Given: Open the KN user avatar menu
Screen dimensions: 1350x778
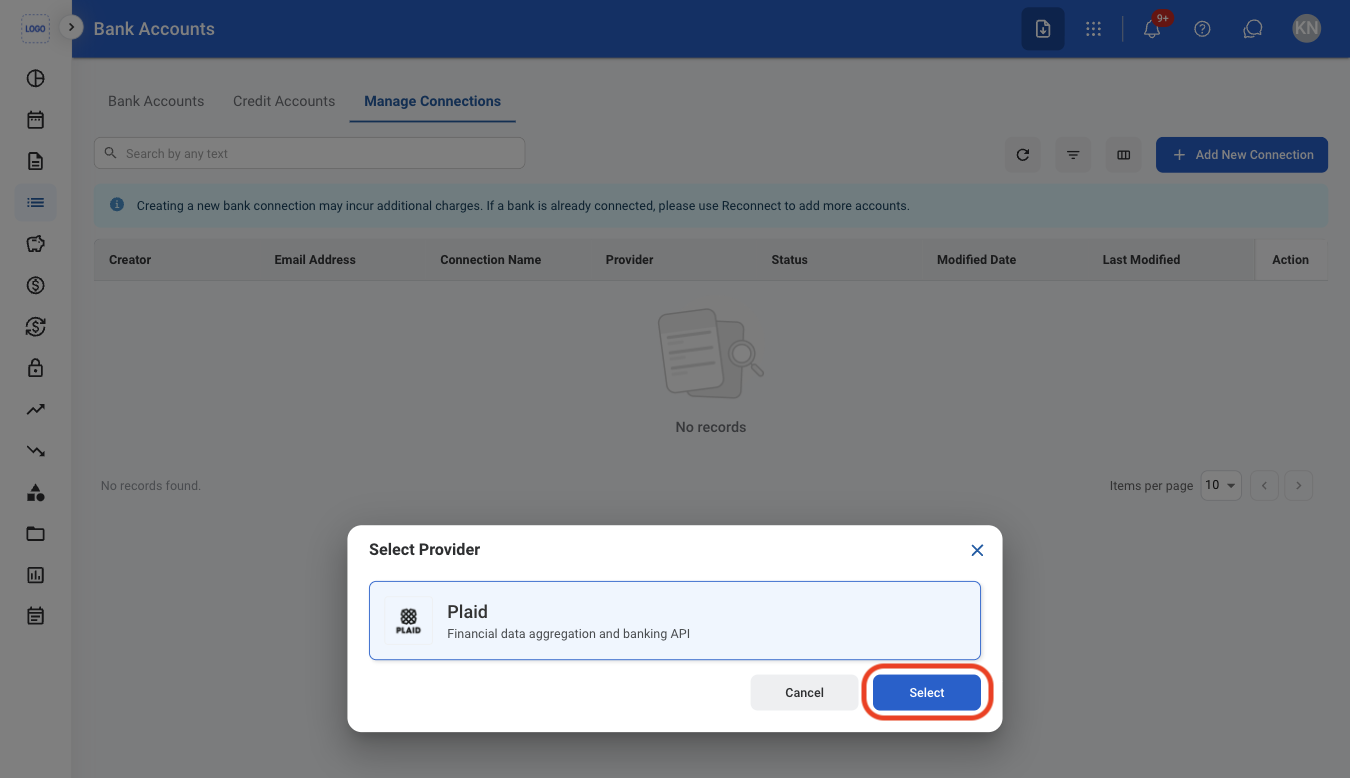Looking at the screenshot, I should point(1306,29).
